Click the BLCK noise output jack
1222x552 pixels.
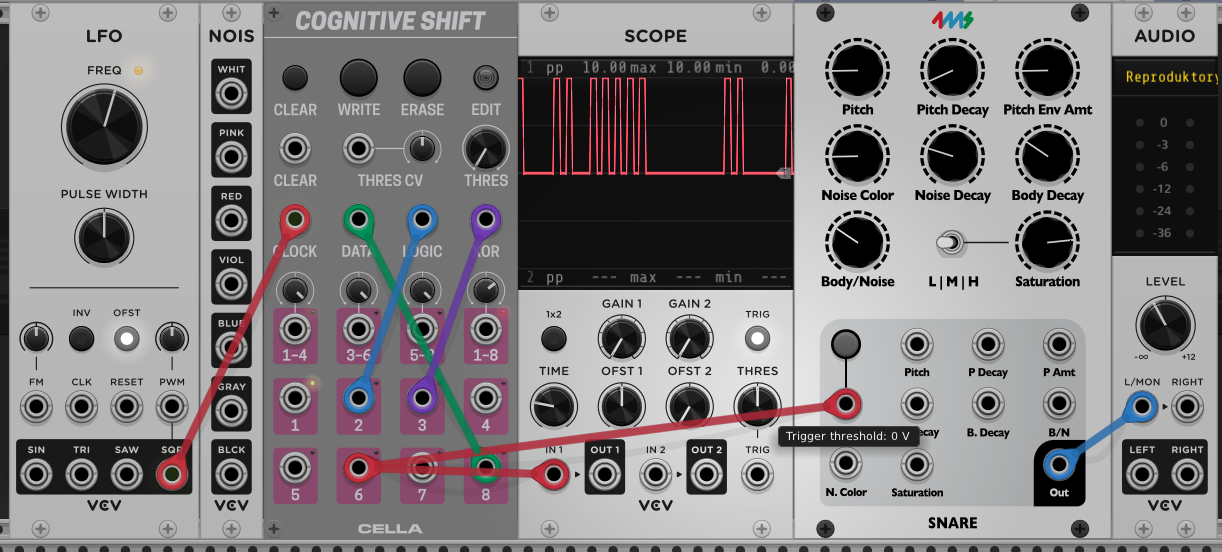[x=232, y=475]
